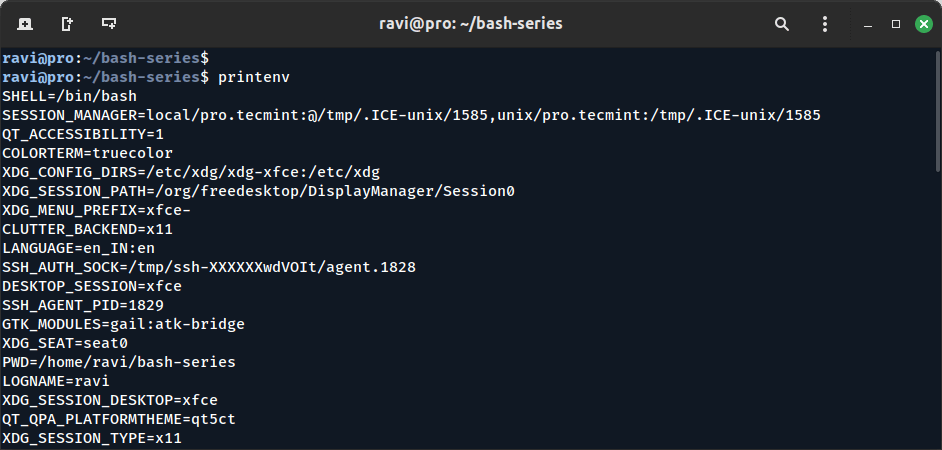Image resolution: width=942 pixels, height=450 pixels.
Task: Open the terminal search magnifier icon
Action: 782,22
